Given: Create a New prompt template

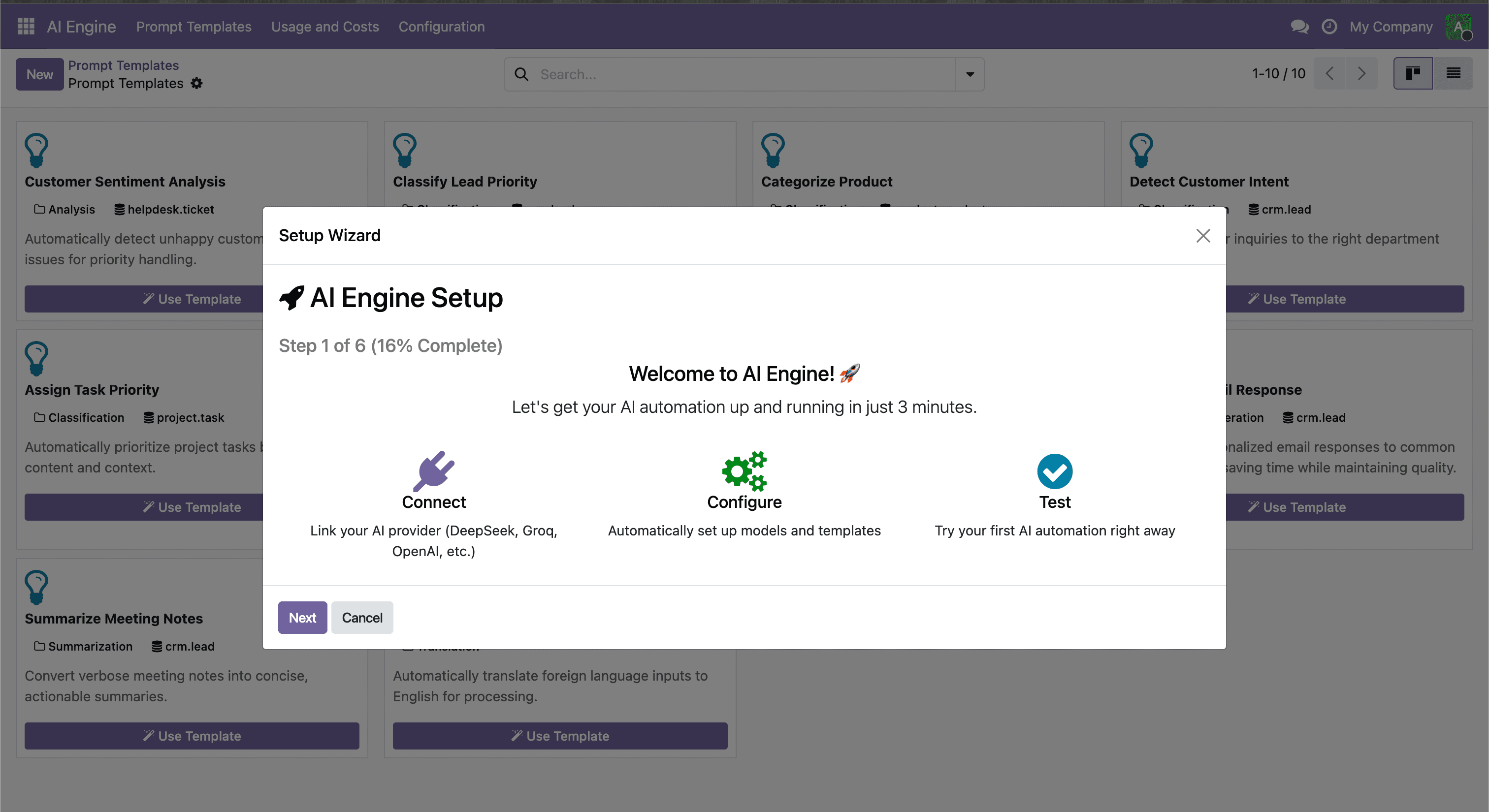Looking at the screenshot, I should point(39,74).
